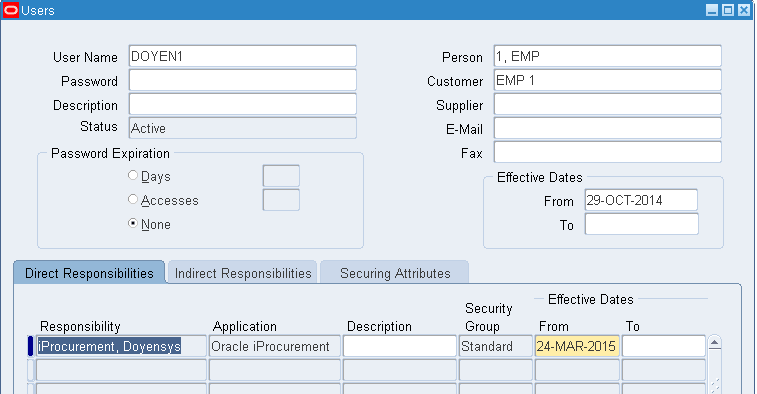
Task: Click the Effective Dates From field 29-OCT-2014
Action: point(641,200)
